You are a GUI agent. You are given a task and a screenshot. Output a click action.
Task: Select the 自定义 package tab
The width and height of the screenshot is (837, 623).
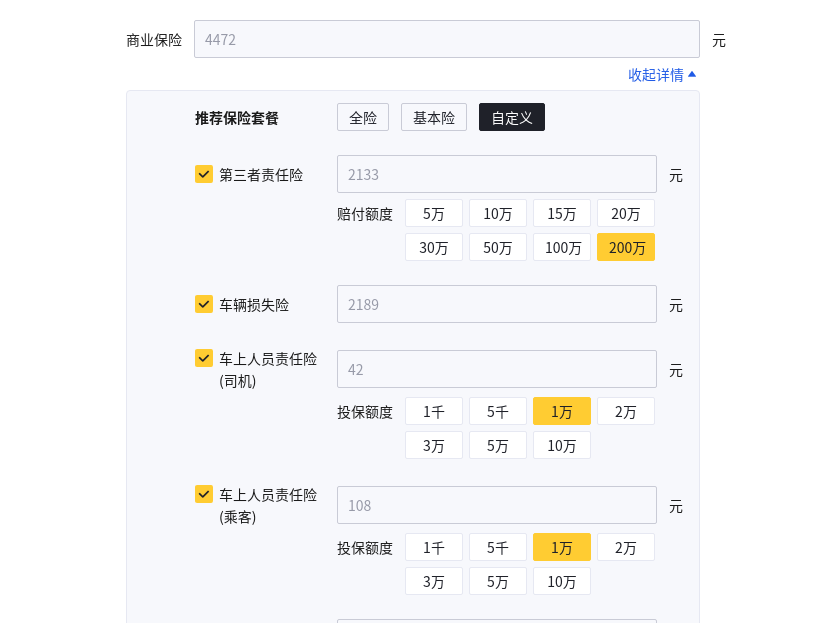coord(512,118)
